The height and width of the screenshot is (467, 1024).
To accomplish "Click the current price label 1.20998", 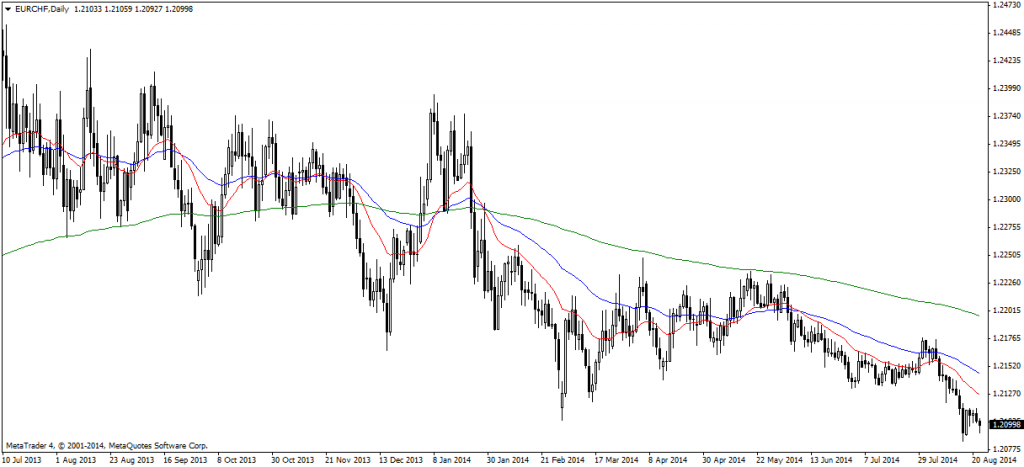I will (x=1004, y=426).
